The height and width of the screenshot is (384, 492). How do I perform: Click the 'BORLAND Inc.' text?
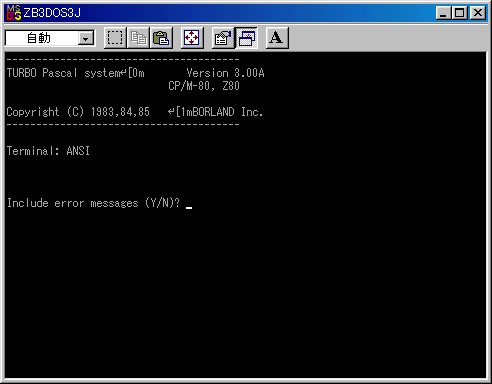pos(228,112)
